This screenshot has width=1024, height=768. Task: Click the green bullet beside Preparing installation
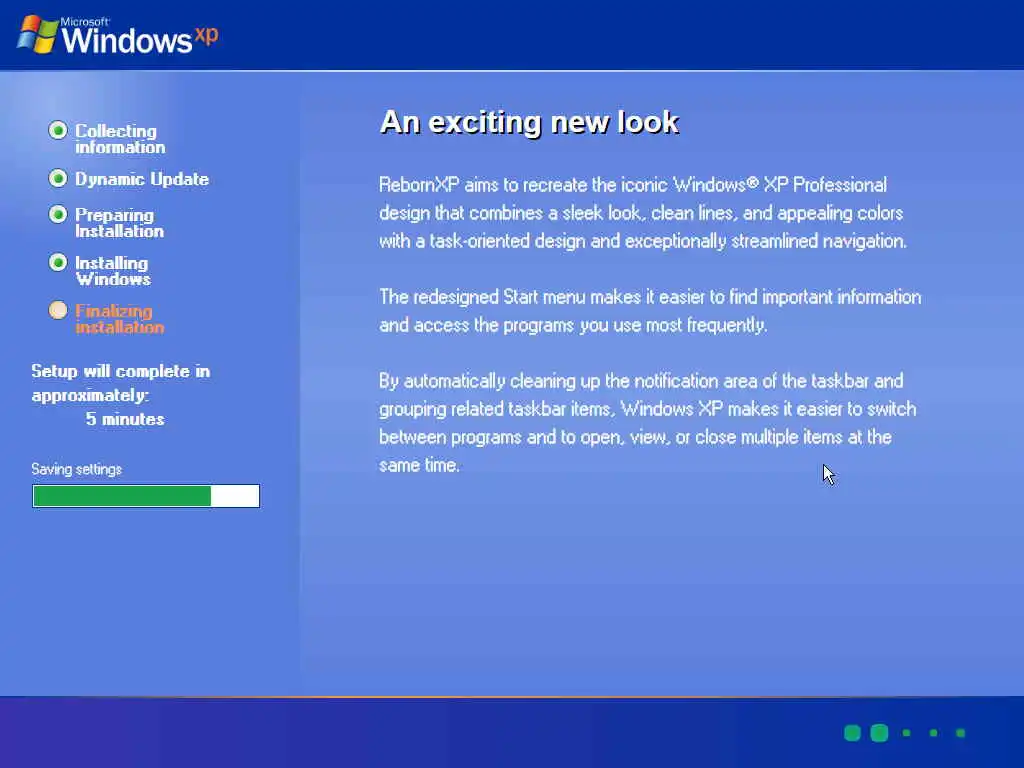click(x=58, y=214)
